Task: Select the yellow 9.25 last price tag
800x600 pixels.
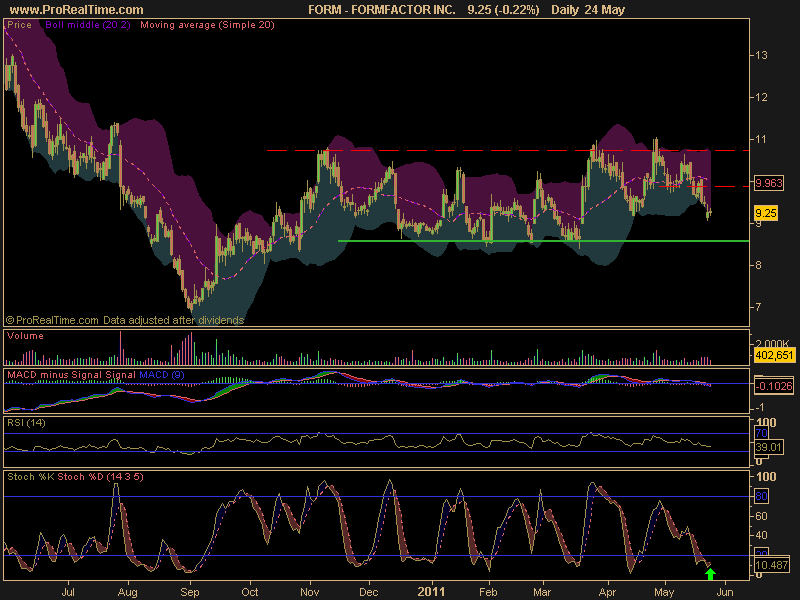Action: 766,213
